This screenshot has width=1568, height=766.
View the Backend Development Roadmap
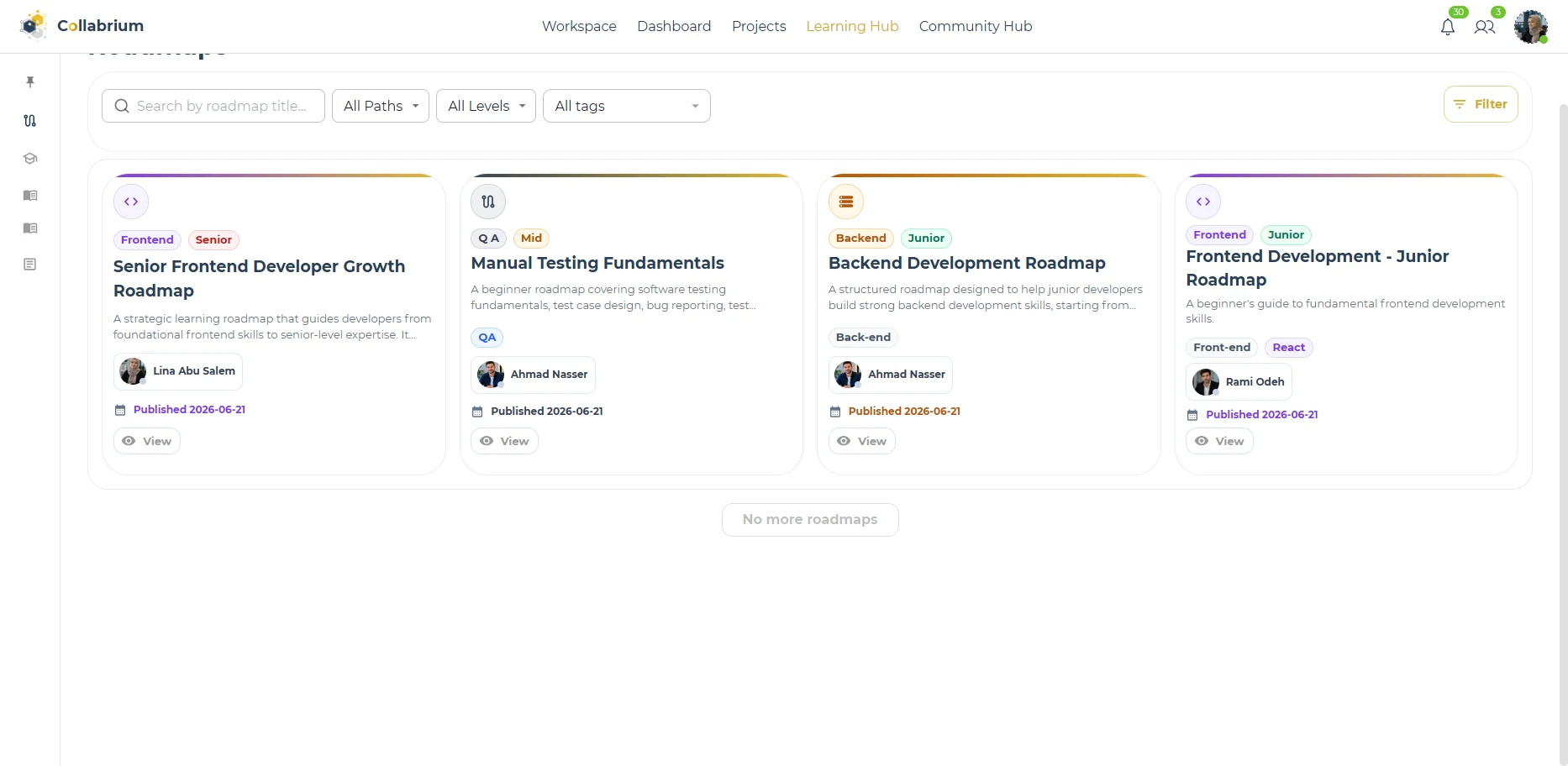pyautogui.click(x=862, y=441)
